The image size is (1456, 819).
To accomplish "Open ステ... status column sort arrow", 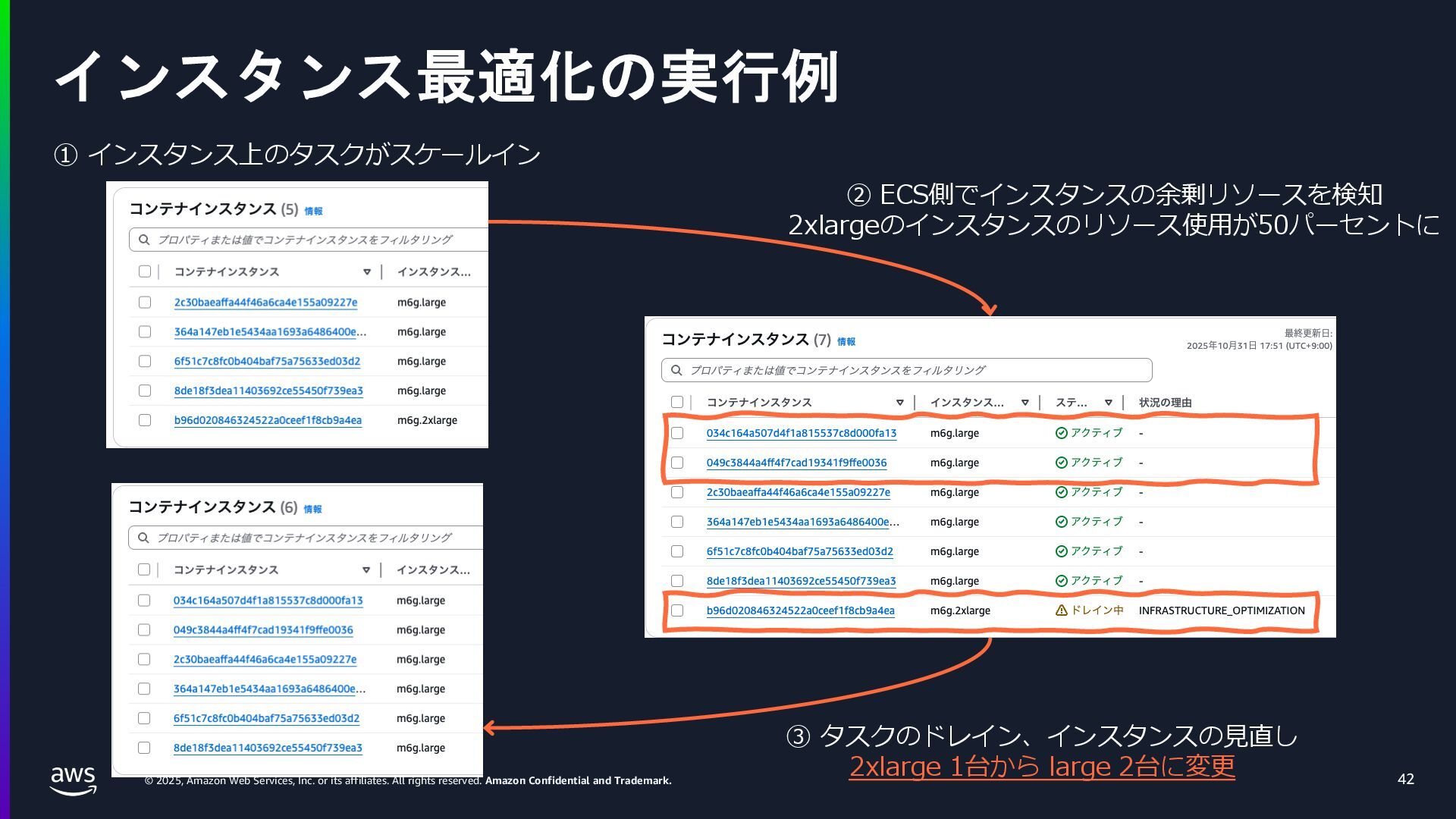I will coord(1108,403).
